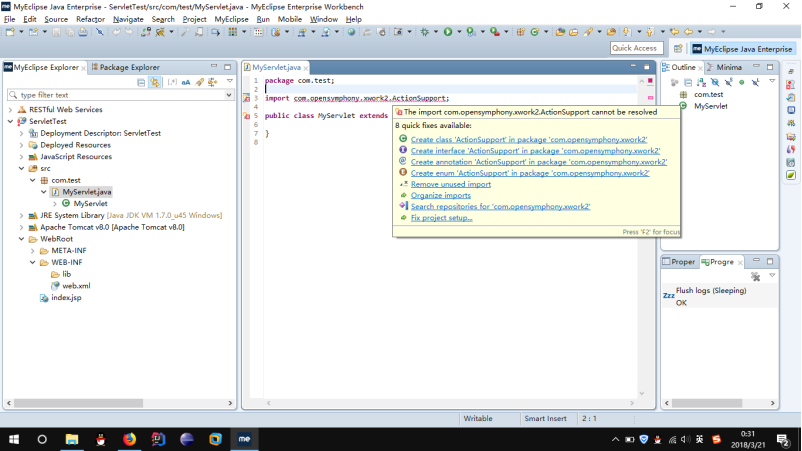802x451 pixels.
Task: Click the green Run toolbar button
Action: click(x=446, y=32)
